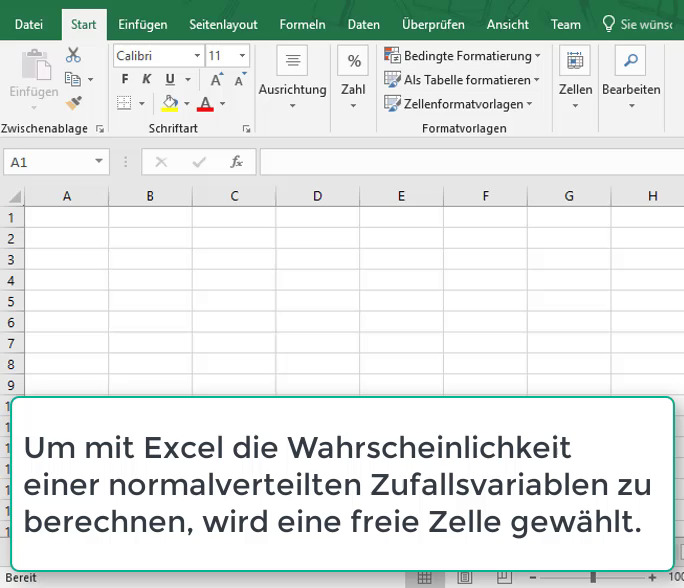
Task: Switch to Normal view icon in status bar
Action: 424,578
